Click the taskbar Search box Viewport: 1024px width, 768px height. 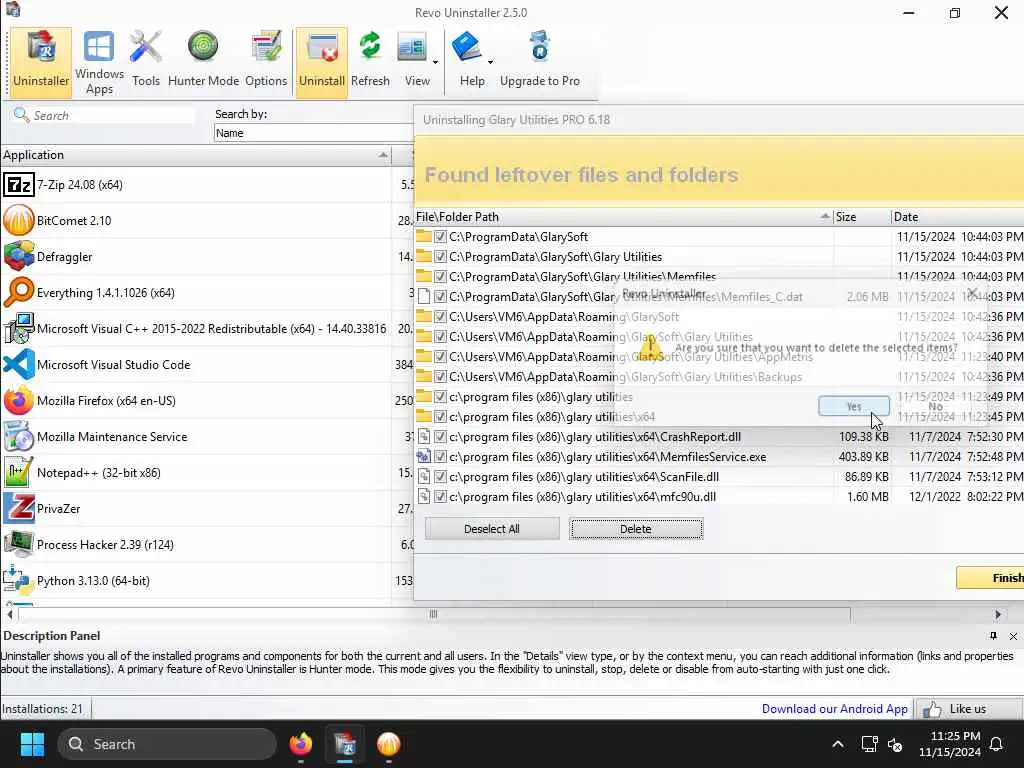click(167, 744)
